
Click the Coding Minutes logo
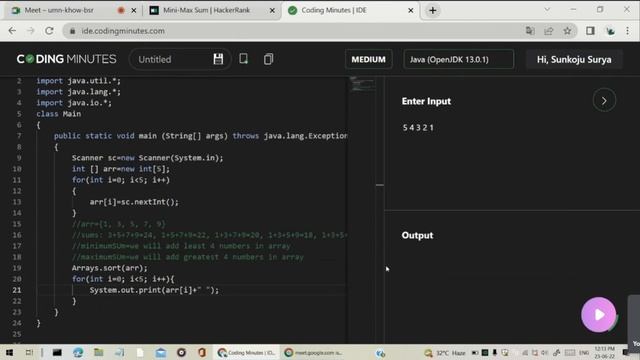[x=67, y=59]
